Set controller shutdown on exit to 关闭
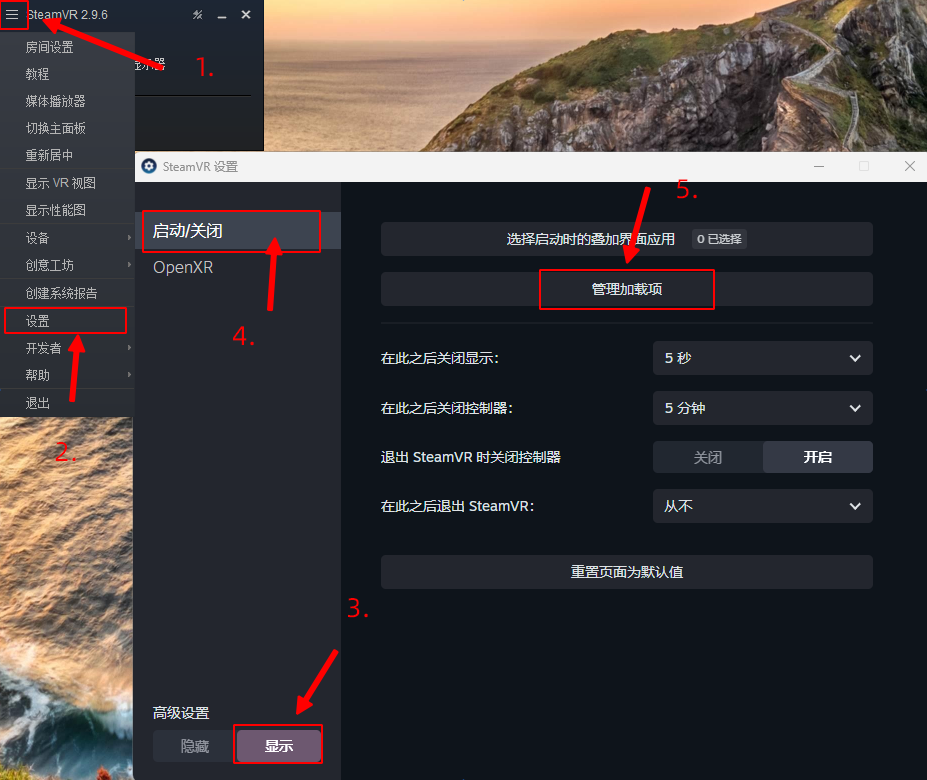Image resolution: width=927 pixels, height=780 pixels. 707,457
